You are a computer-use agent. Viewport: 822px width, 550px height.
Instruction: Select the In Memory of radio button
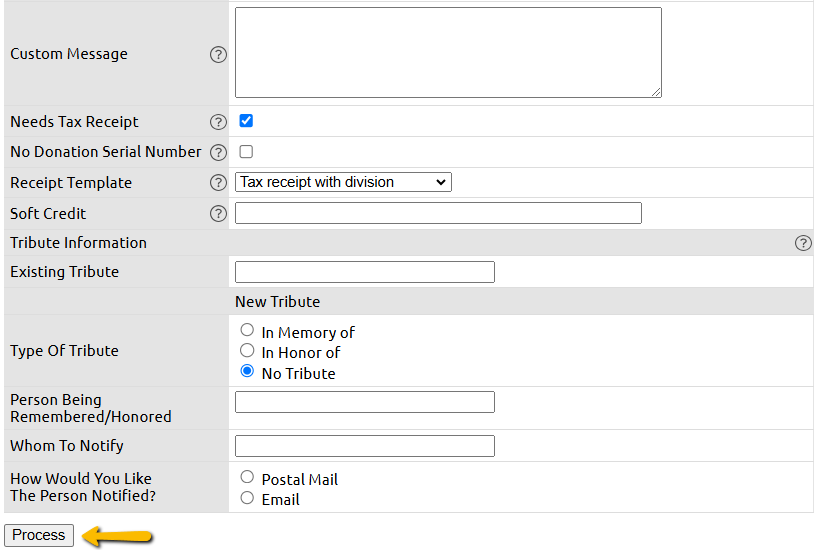pyautogui.click(x=247, y=330)
